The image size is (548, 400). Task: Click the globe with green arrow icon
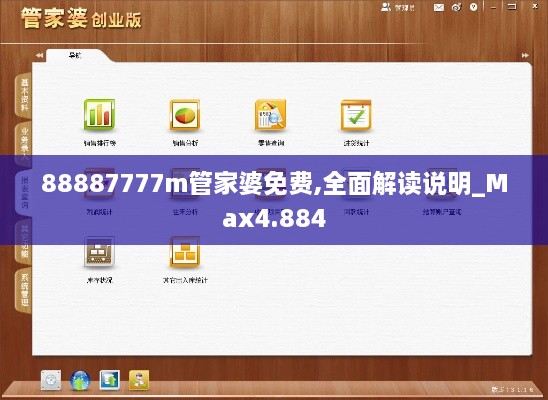pos(80,380)
